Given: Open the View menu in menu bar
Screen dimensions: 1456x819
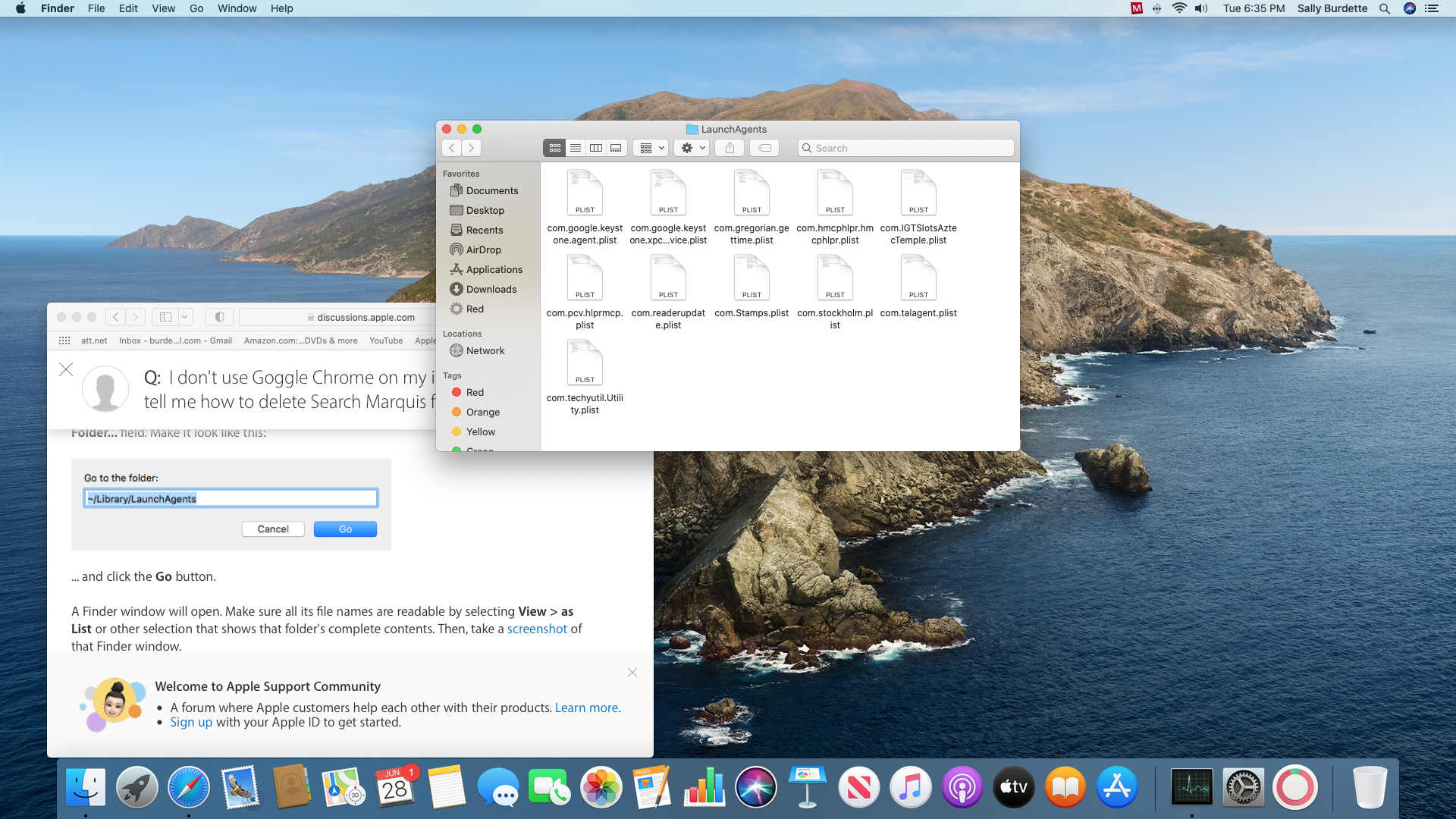Looking at the screenshot, I should coord(163,8).
